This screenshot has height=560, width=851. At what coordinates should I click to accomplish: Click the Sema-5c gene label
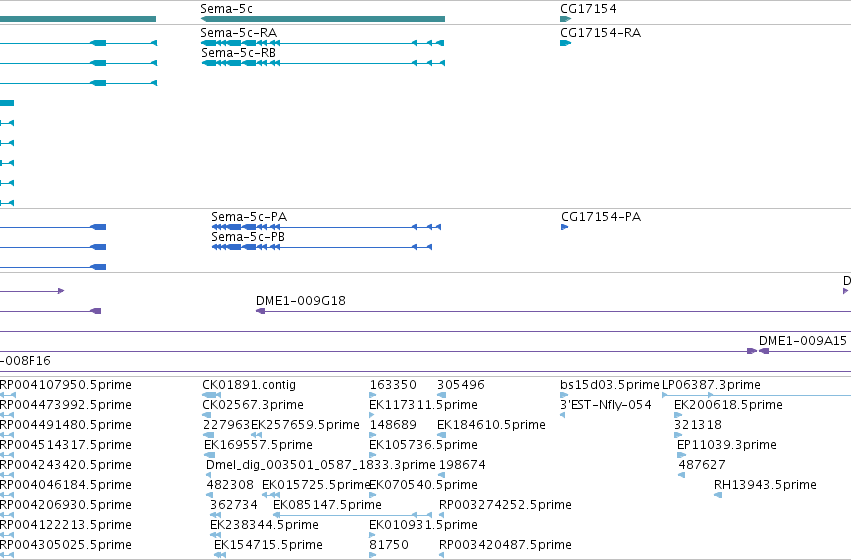pyautogui.click(x=226, y=9)
